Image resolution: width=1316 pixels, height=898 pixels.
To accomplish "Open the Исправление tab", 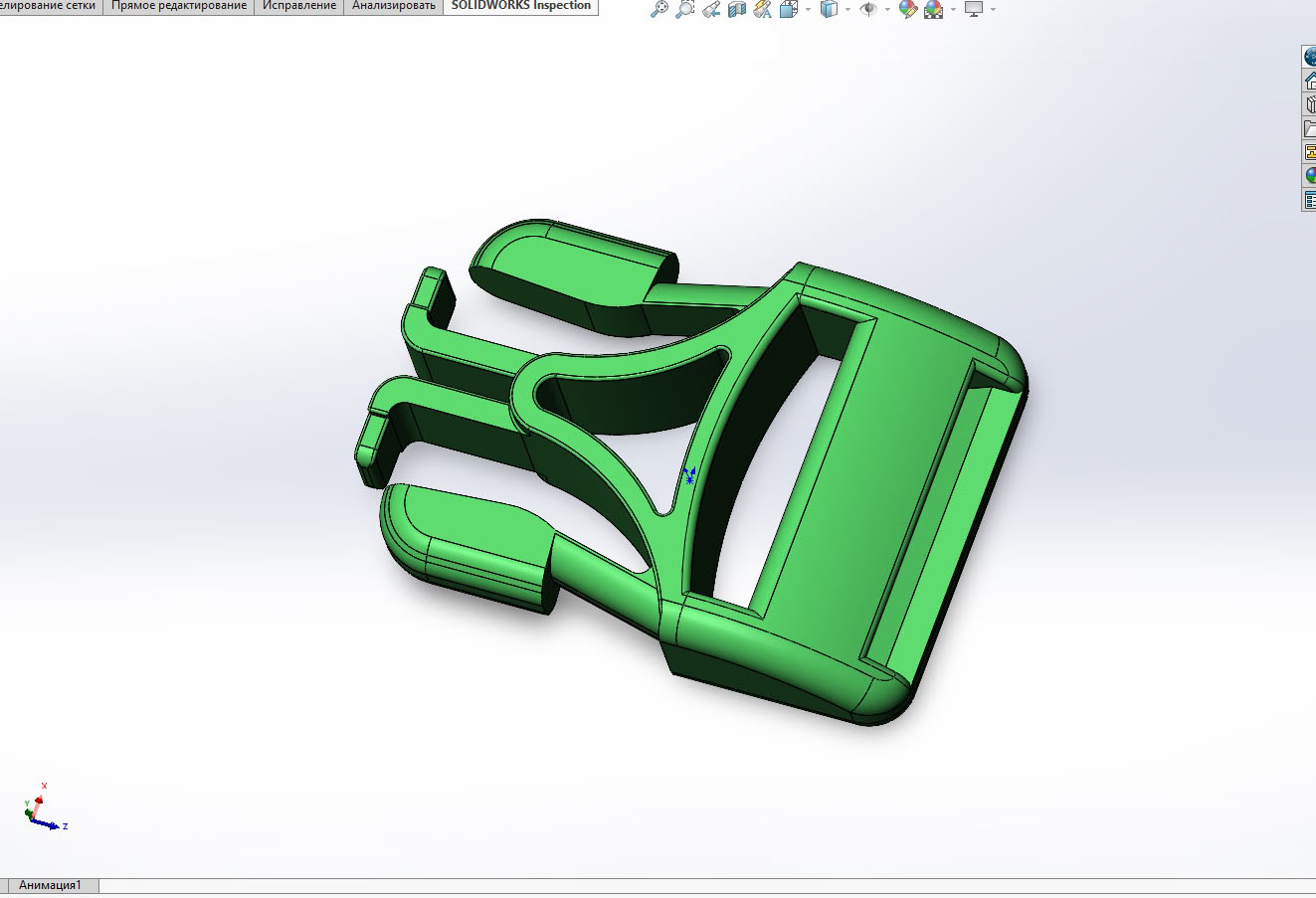I will click(x=299, y=6).
